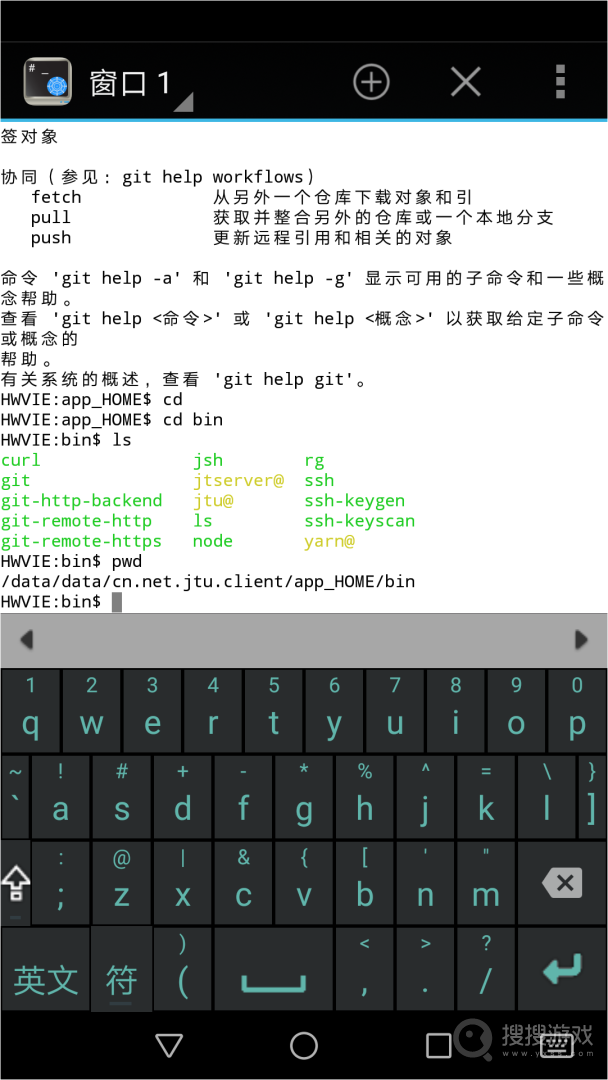Tap the q key
Screen dimensions: 608x1080
30,710
